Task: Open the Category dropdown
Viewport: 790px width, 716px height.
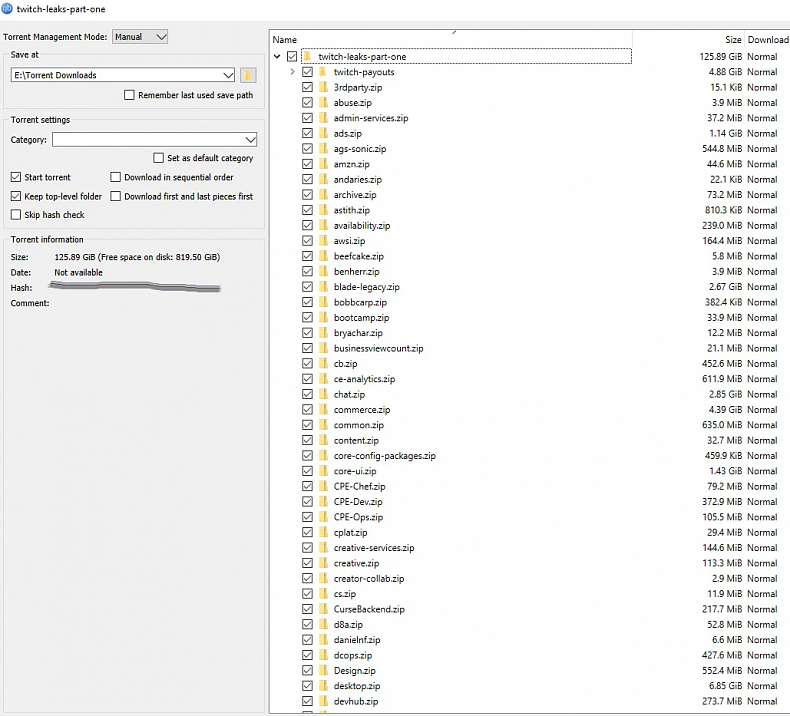Action: click(155, 140)
